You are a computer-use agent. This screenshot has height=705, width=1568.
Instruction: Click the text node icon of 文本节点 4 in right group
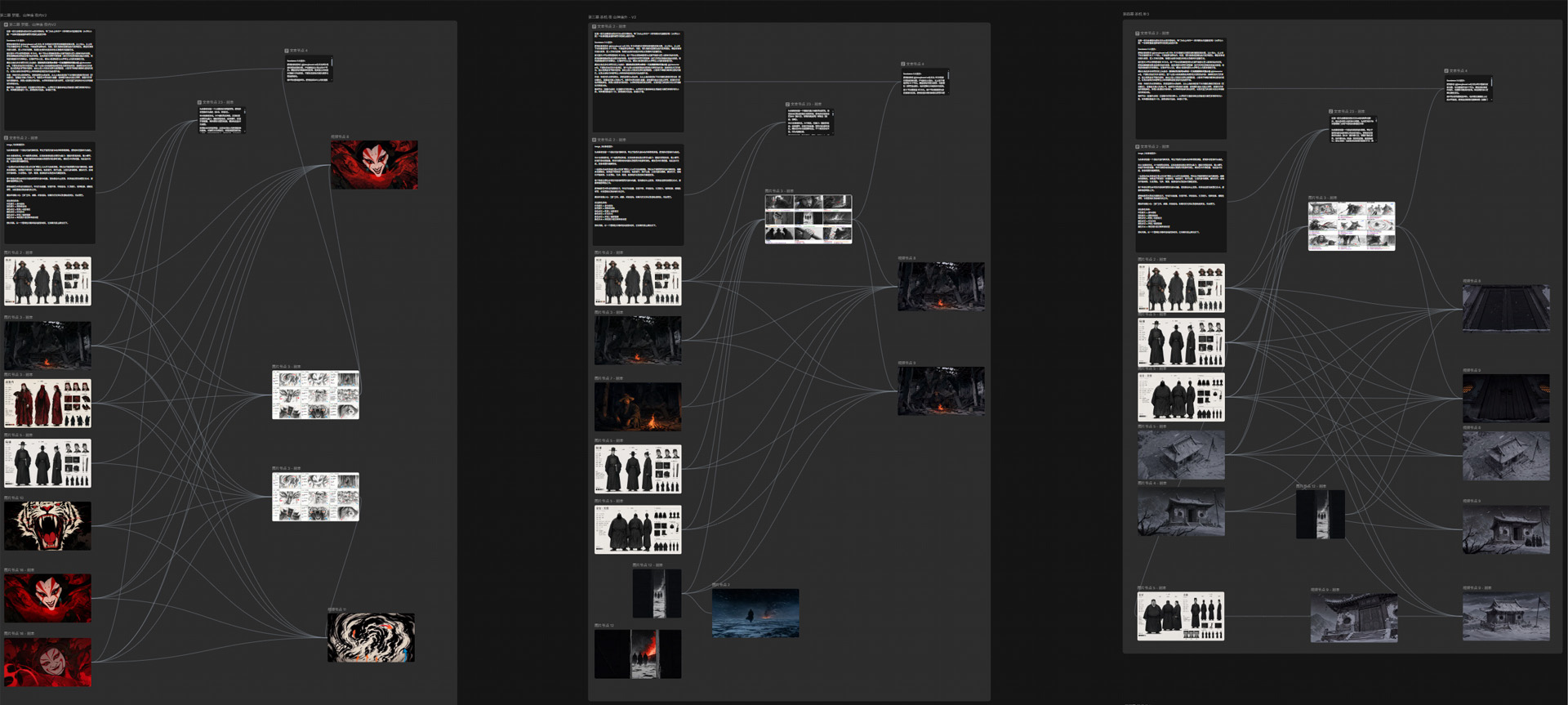(1446, 71)
